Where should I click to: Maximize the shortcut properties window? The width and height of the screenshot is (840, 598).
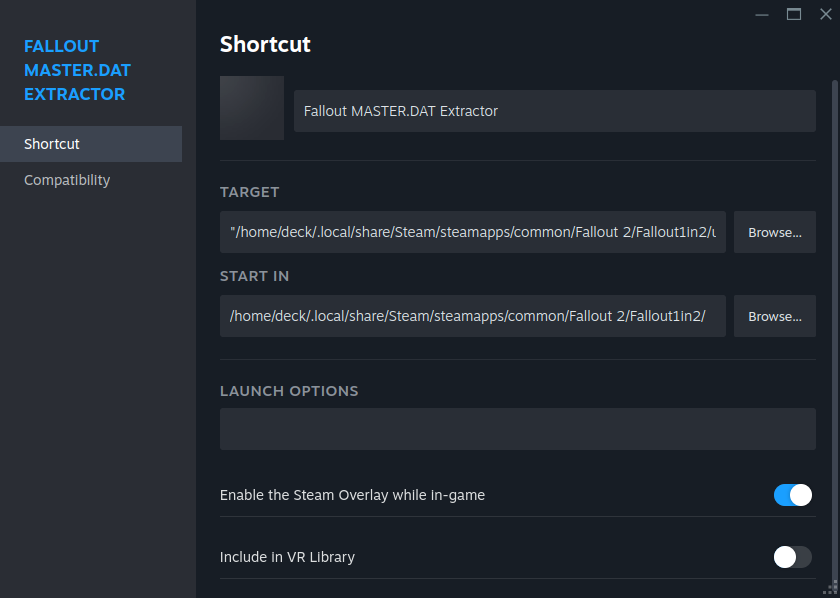coord(794,14)
